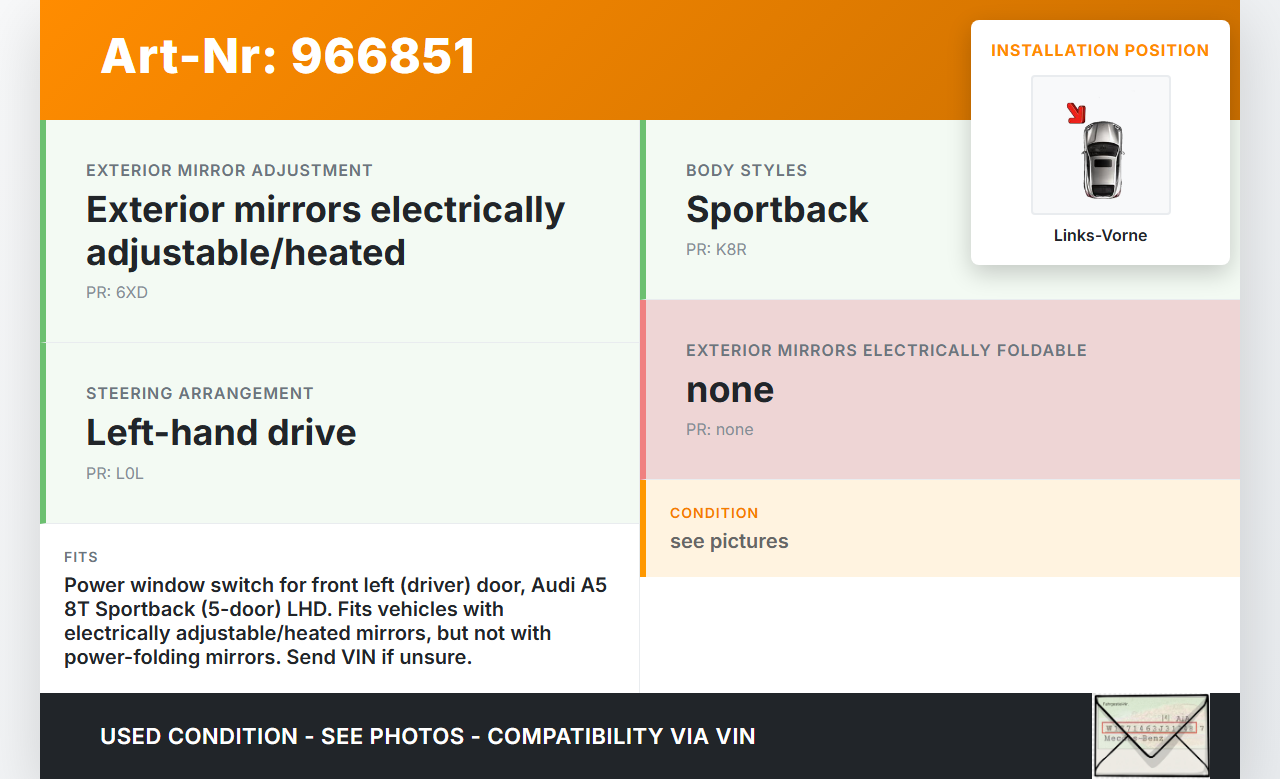Click the electrically foldable 'none' value
Image resolution: width=1280 pixels, height=779 pixels.
click(730, 390)
